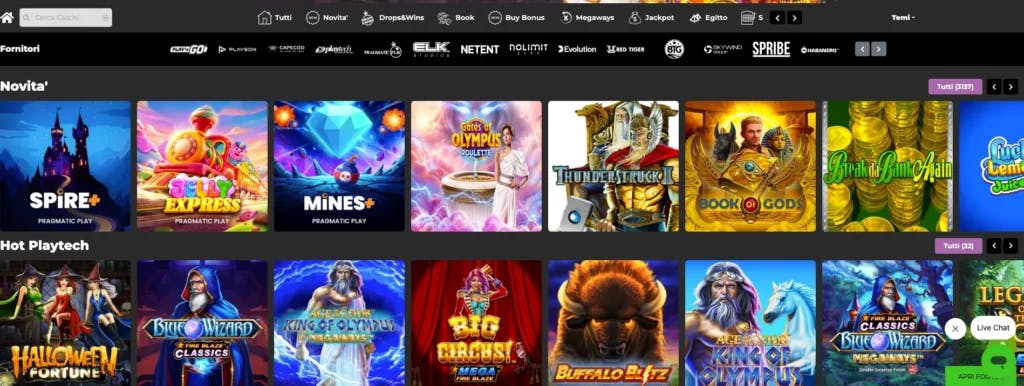Expand the Temi dropdown
This screenshot has height=386, width=1024.
[903, 18]
